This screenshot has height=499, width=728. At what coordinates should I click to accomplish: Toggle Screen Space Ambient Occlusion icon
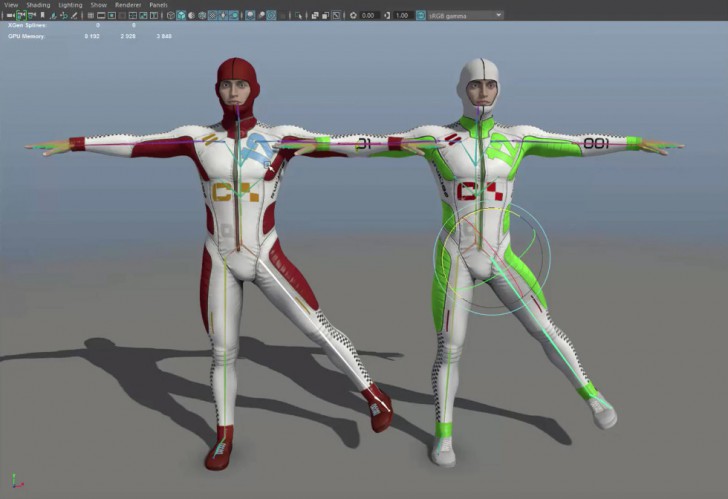pos(250,15)
